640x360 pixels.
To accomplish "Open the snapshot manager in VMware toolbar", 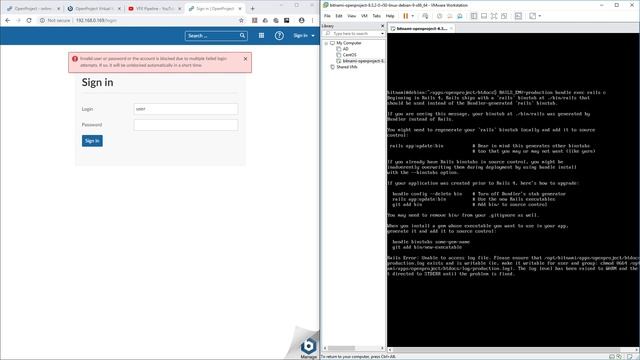I will [460, 16].
